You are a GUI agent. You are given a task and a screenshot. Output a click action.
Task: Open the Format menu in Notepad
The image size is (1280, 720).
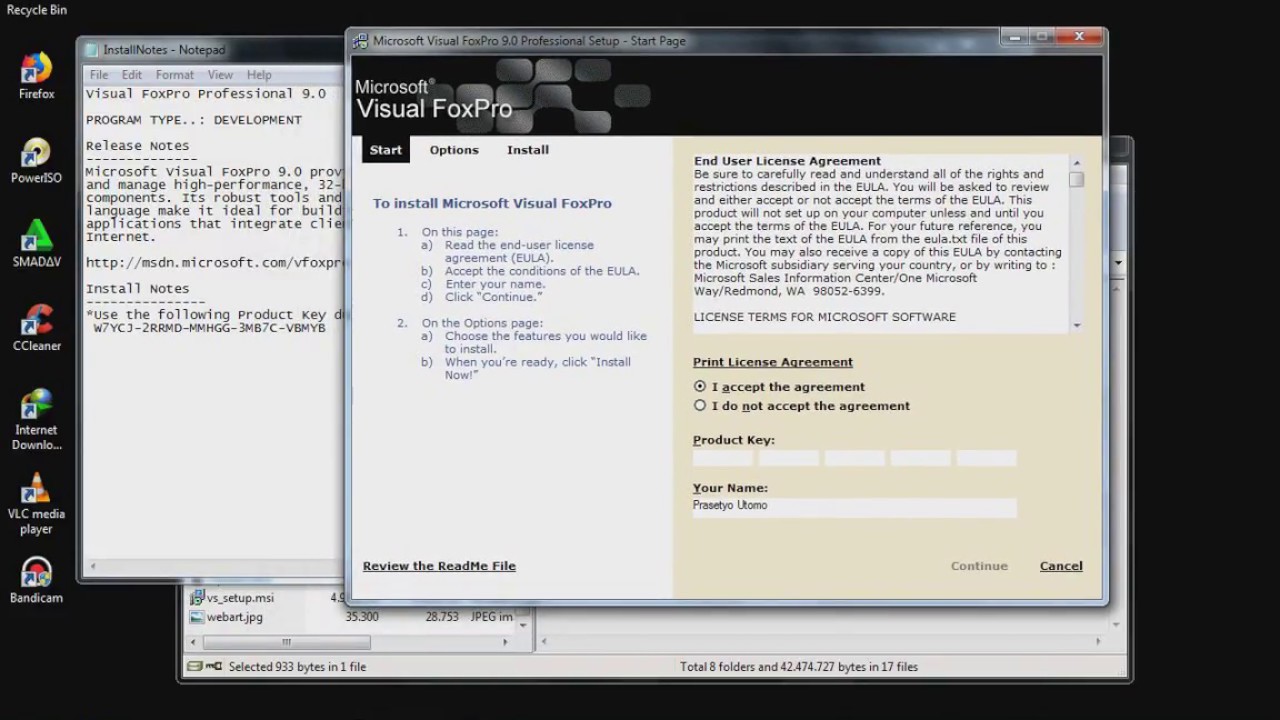174,75
